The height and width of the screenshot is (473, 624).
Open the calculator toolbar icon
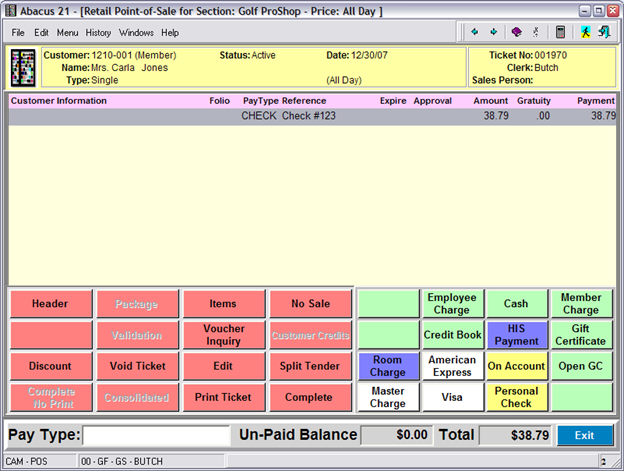(560, 32)
